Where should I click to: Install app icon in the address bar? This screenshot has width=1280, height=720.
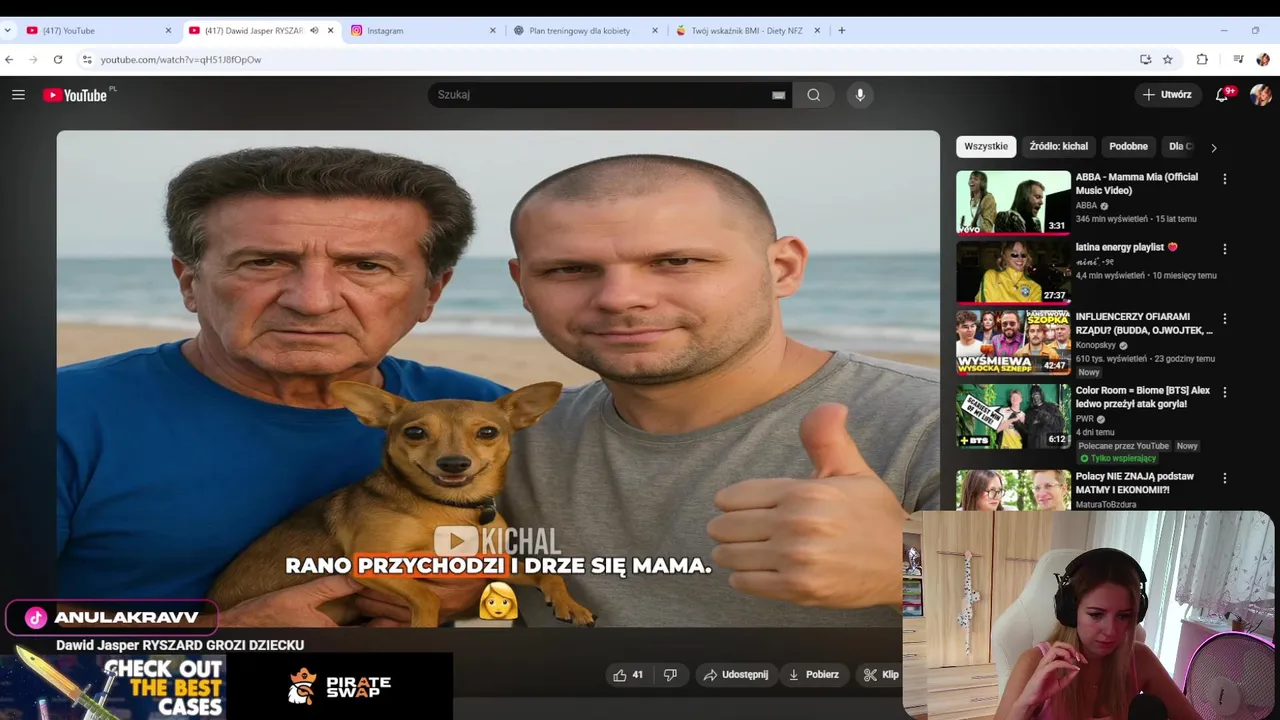[x=1145, y=59]
